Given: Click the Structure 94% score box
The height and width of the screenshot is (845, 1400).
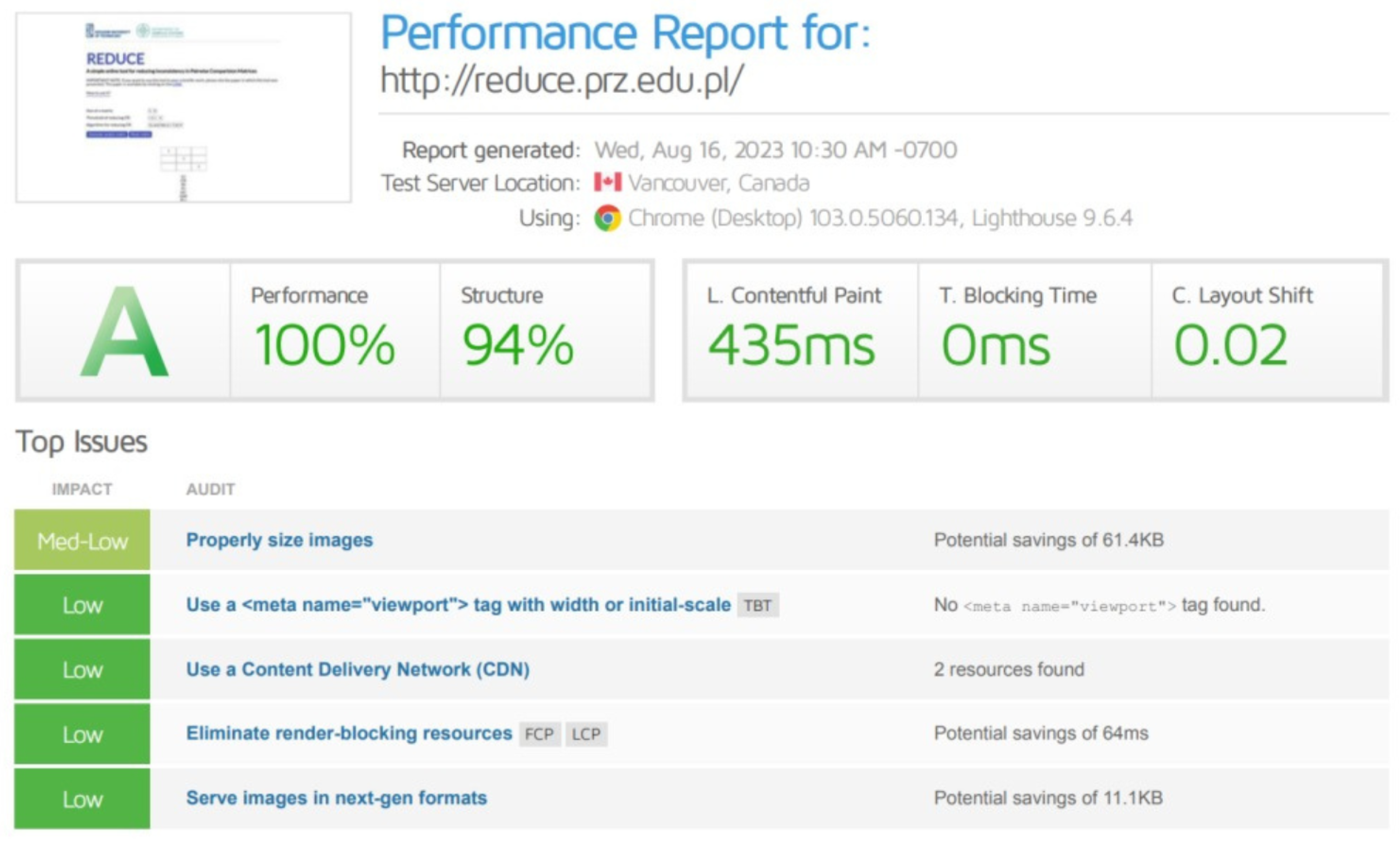Looking at the screenshot, I should tap(545, 331).
